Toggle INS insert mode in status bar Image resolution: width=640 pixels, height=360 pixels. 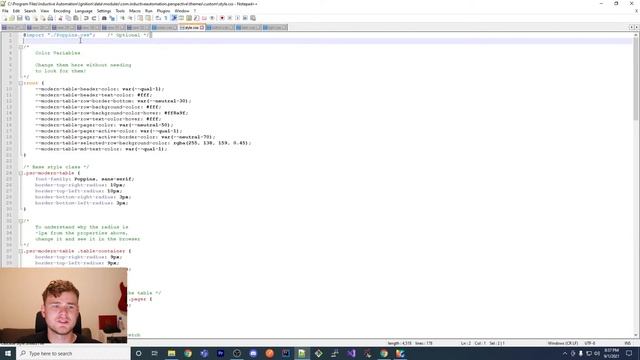(x=628, y=343)
